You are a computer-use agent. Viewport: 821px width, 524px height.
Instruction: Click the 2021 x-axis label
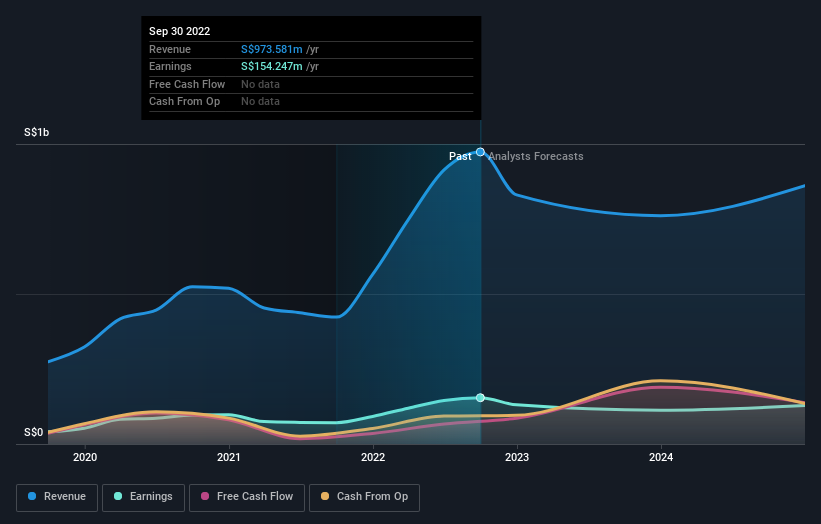coord(229,457)
